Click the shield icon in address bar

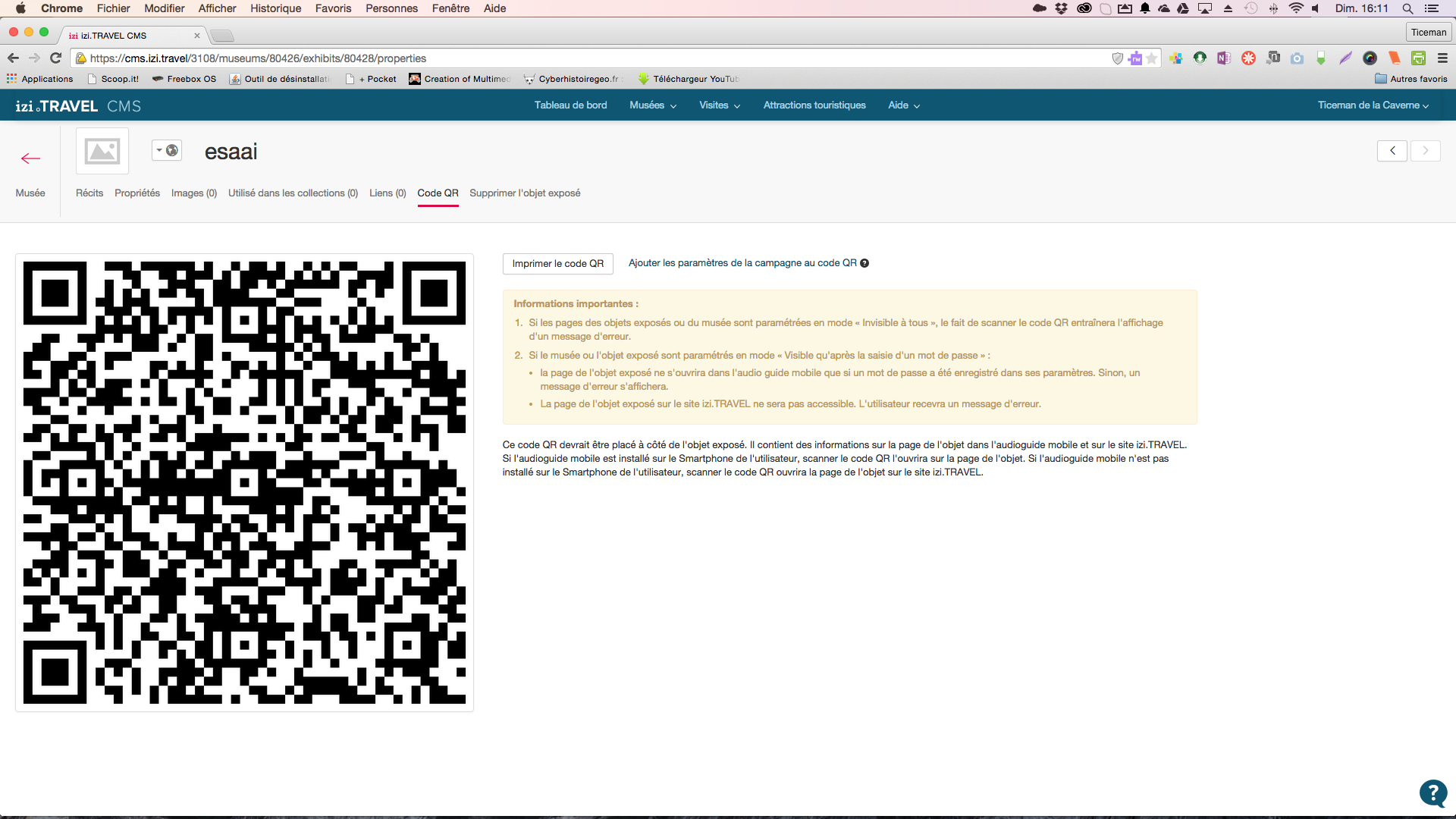coord(1117,58)
